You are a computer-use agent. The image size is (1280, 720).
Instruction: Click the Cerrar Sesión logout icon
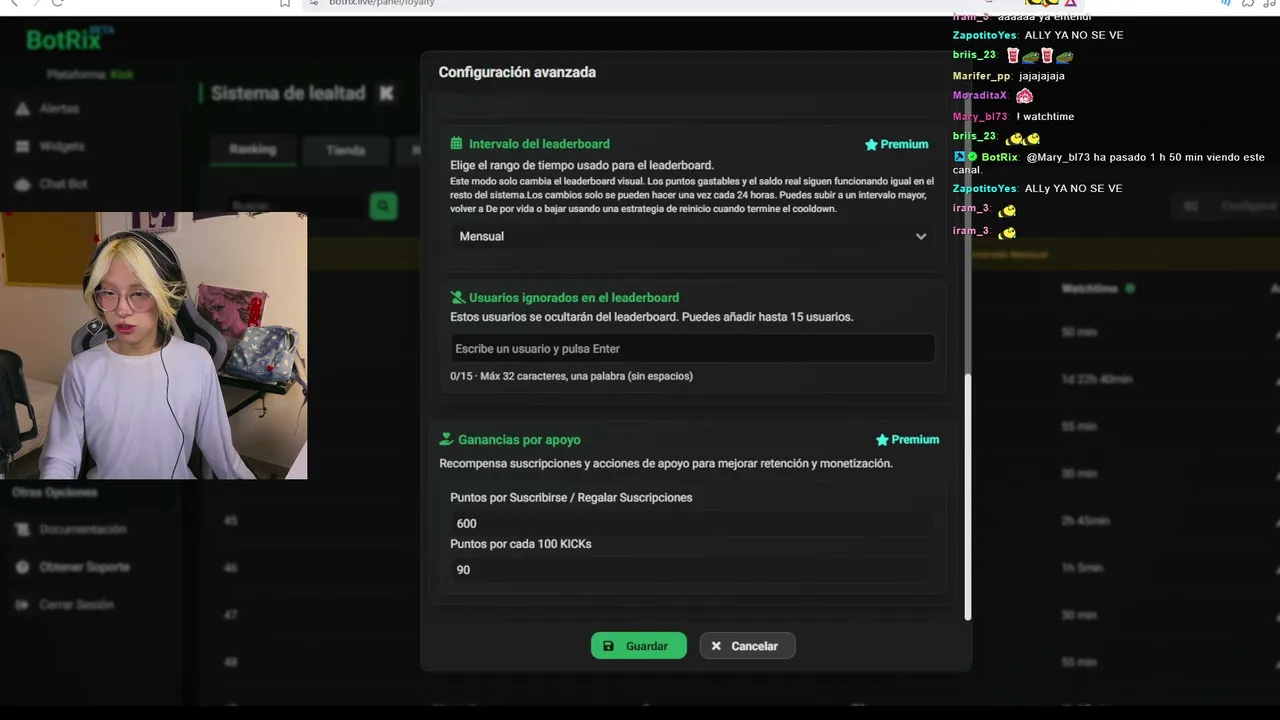pyautogui.click(x=22, y=605)
